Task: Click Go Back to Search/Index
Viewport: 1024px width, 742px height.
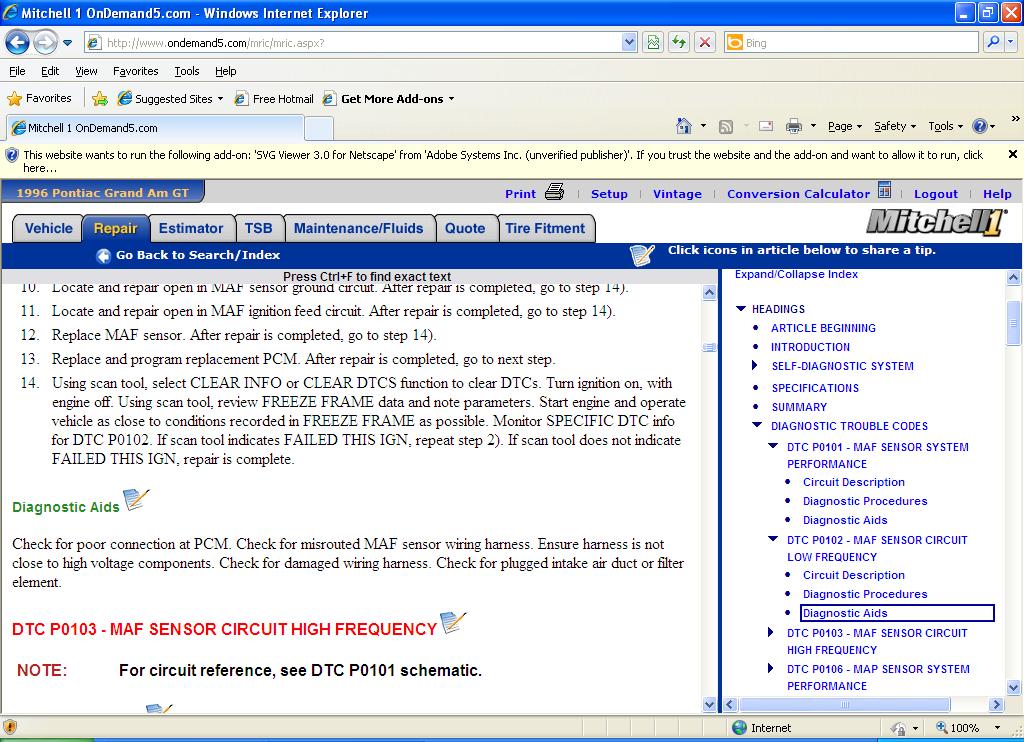Action: 189,255
